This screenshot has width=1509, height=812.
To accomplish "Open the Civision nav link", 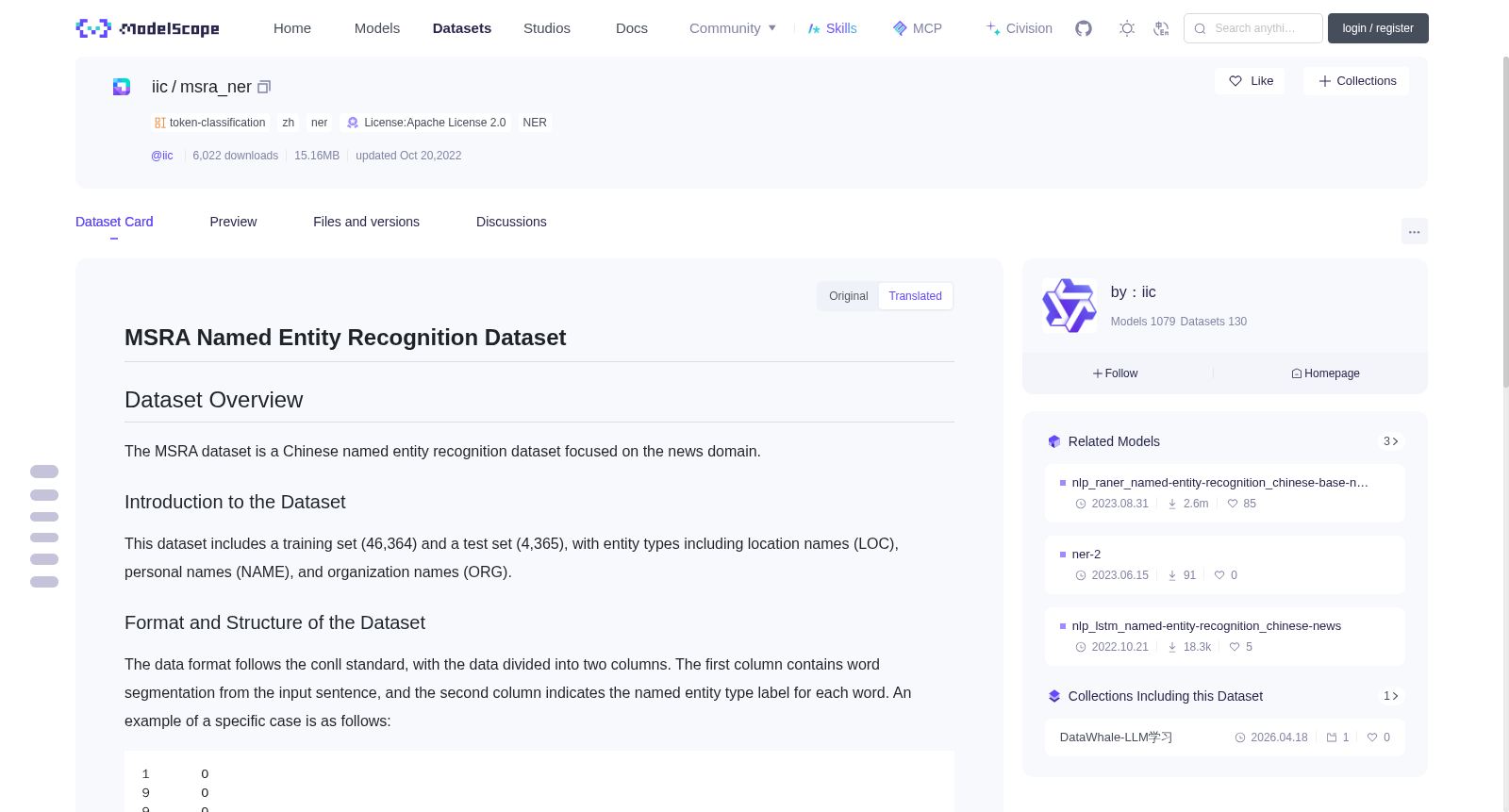I will click(x=1029, y=28).
